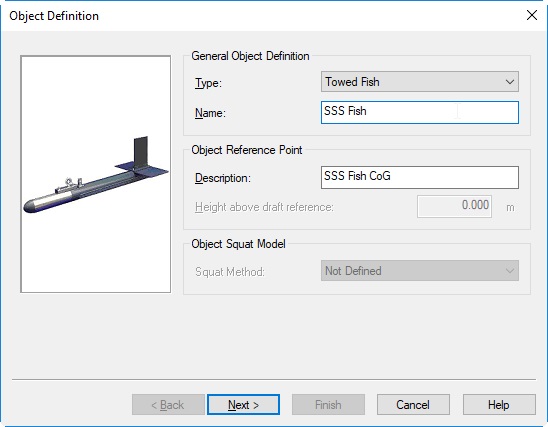Click the towed fish preview image
This screenshot has height=427, width=548.
(95, 174)
